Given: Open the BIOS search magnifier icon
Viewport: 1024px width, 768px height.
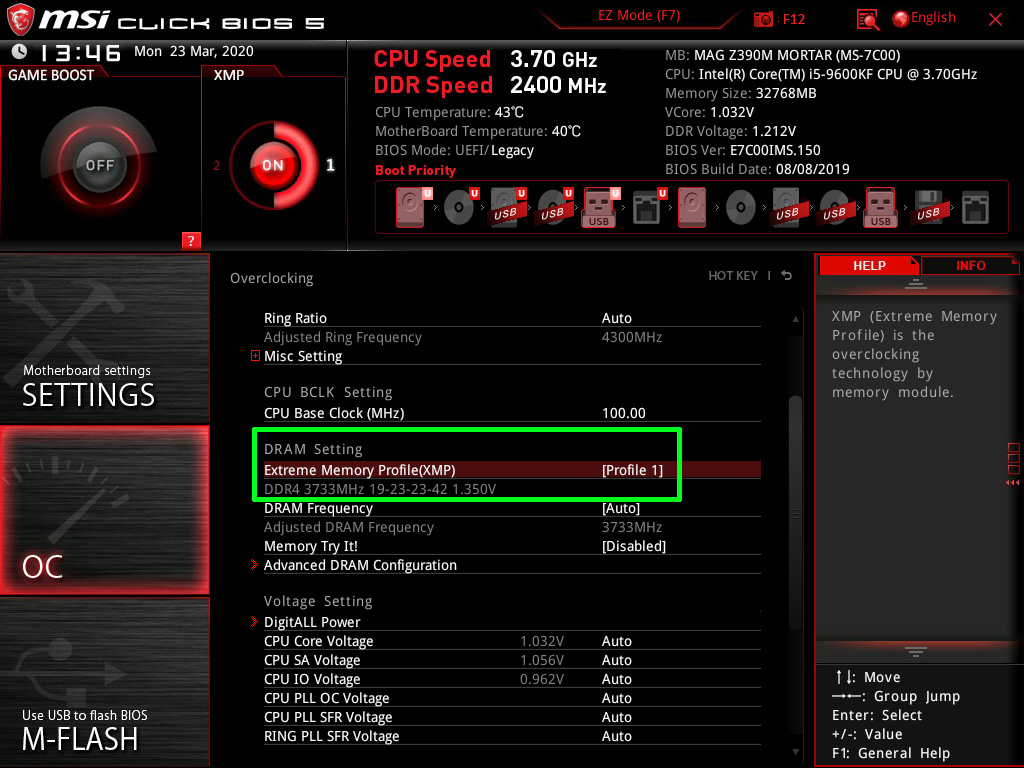Looking at the screenshot, I should (x=868, y=19).
